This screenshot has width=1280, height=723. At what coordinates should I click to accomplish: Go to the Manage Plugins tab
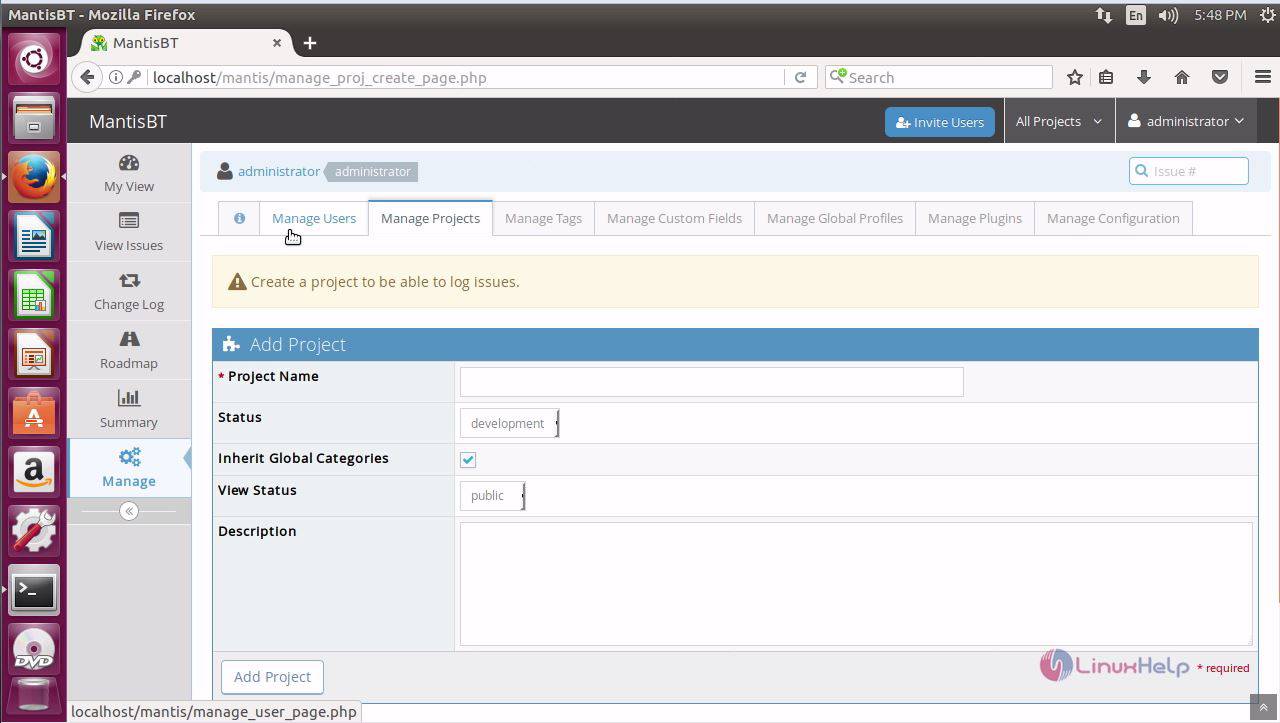[975, 218]
